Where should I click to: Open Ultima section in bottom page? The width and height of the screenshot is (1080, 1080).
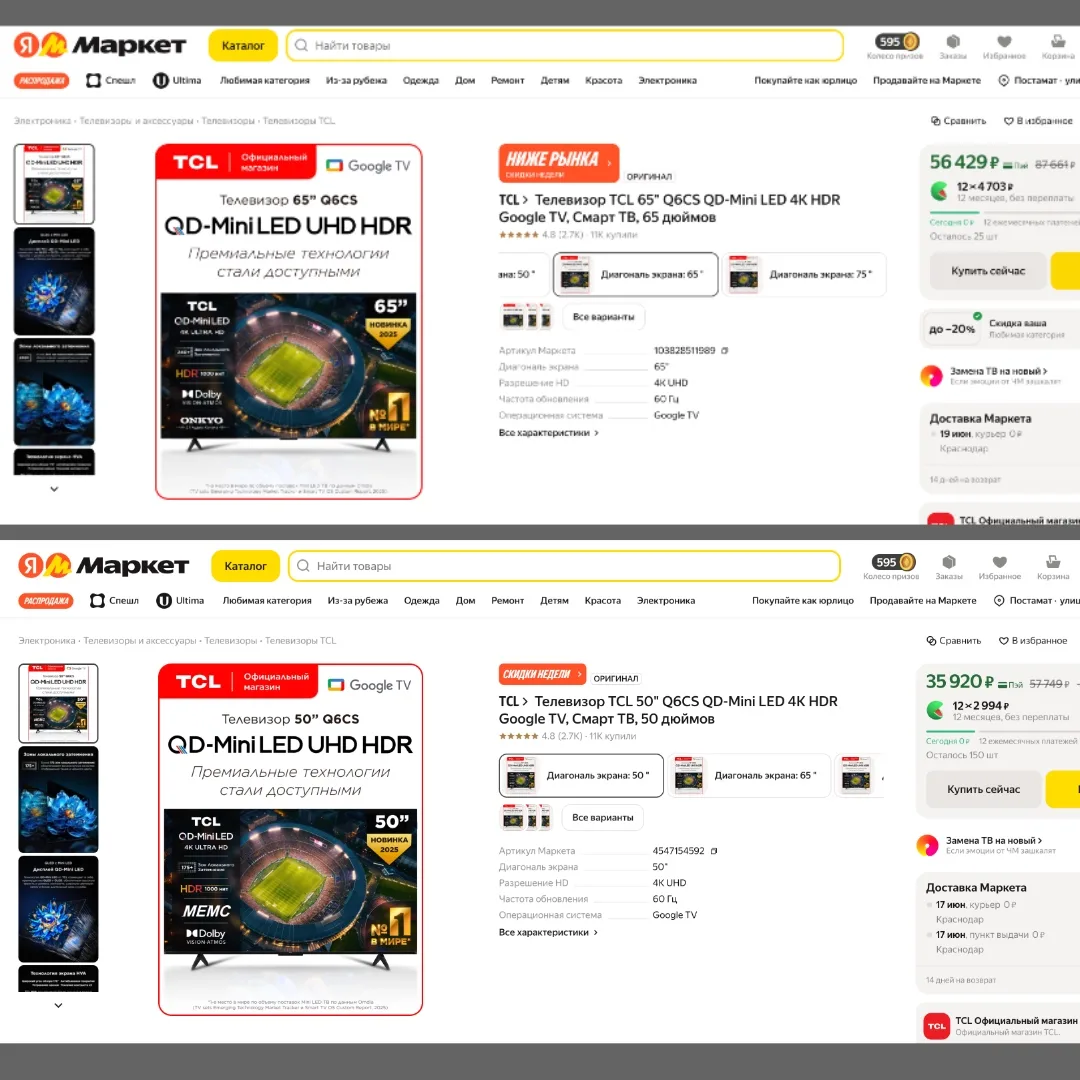180,601
